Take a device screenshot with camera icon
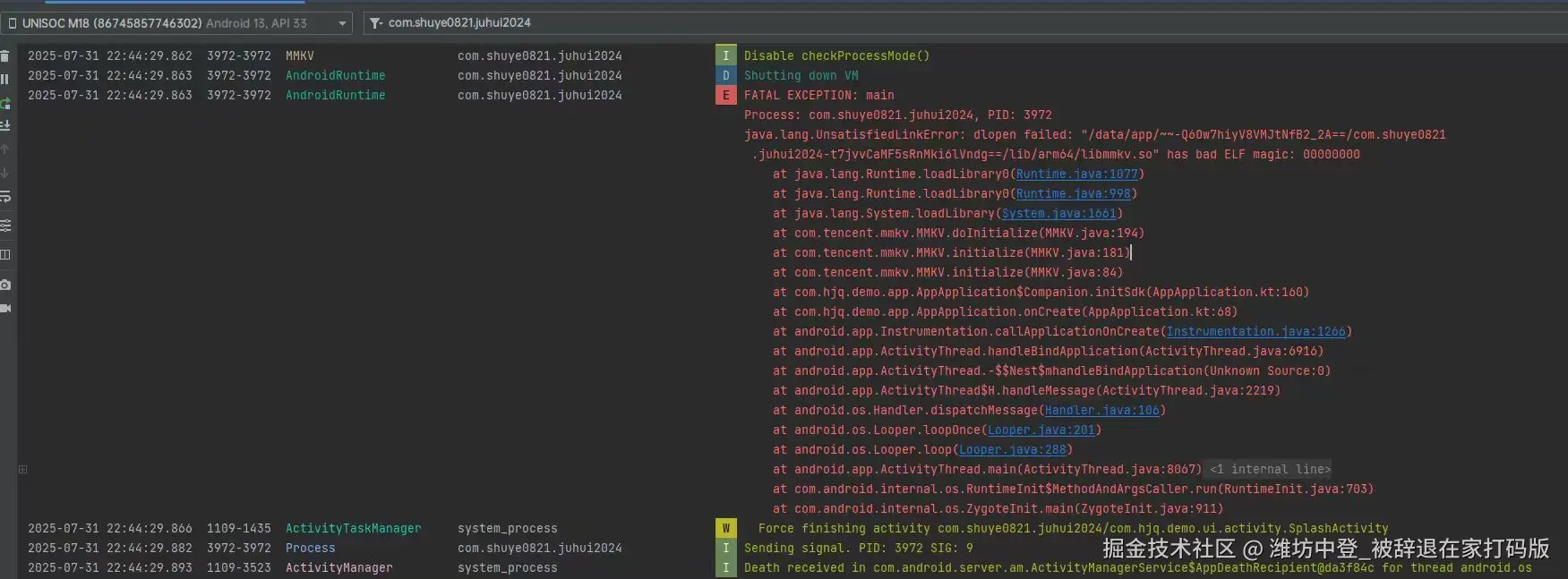 pos(4,285)
